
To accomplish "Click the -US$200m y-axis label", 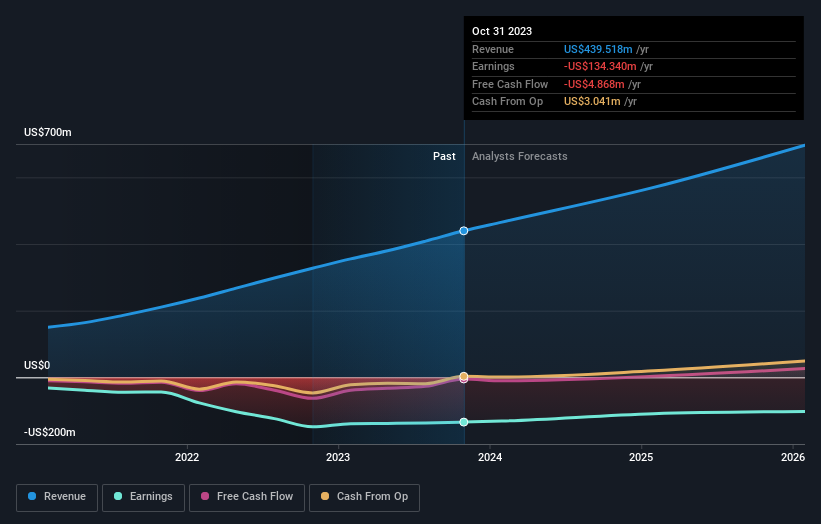I will click(50, 432).
